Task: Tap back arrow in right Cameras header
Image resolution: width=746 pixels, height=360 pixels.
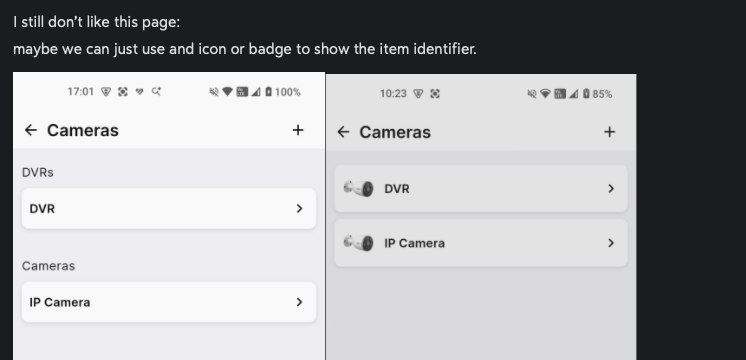Action: pos(343,132)
